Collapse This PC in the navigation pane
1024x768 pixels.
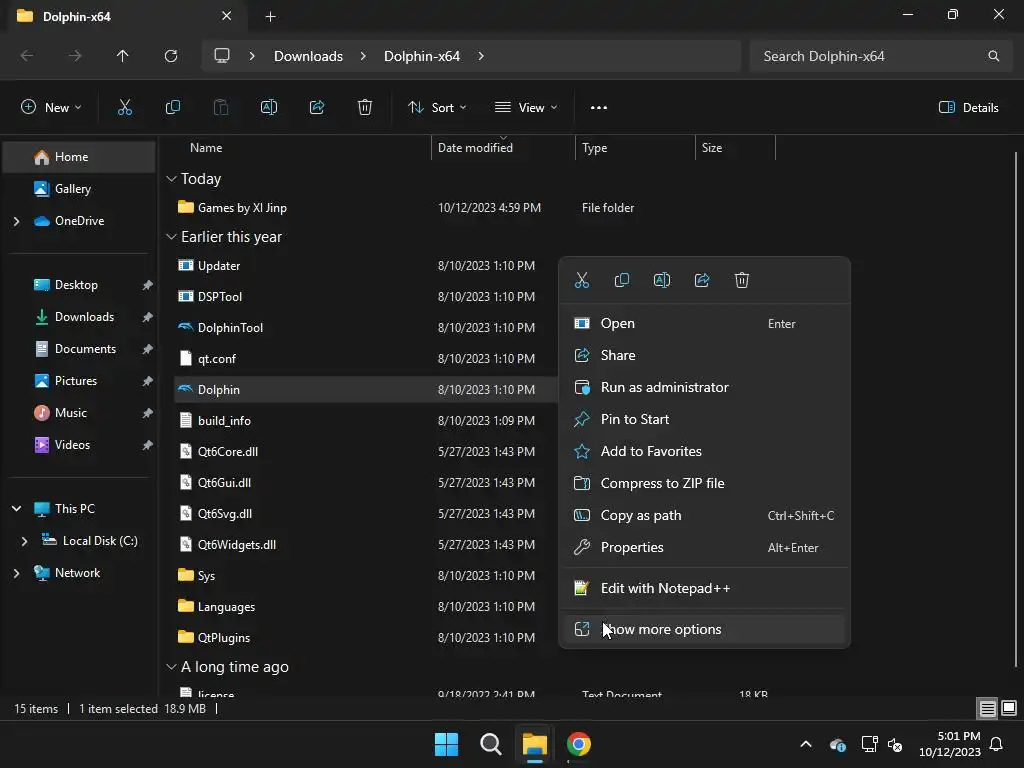[16, 508]
